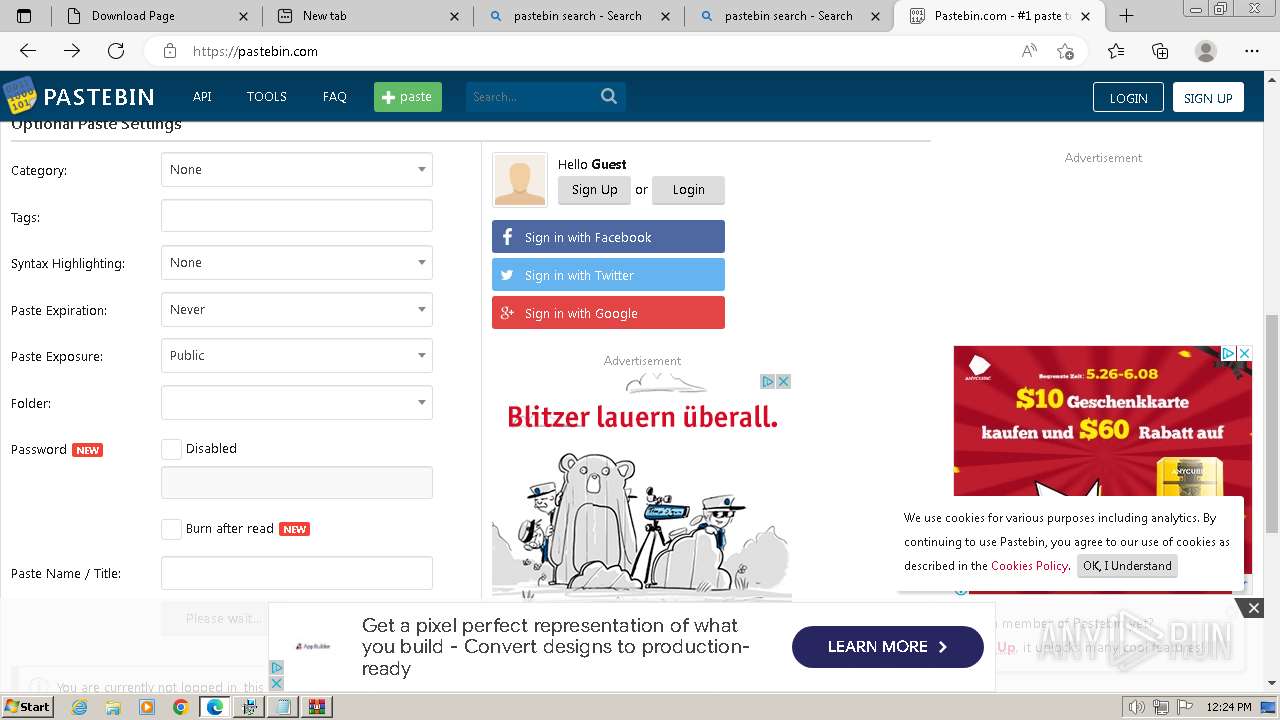Close the Download Page tab
Screen dimensions: 1280x720
[x=245, y=16]
